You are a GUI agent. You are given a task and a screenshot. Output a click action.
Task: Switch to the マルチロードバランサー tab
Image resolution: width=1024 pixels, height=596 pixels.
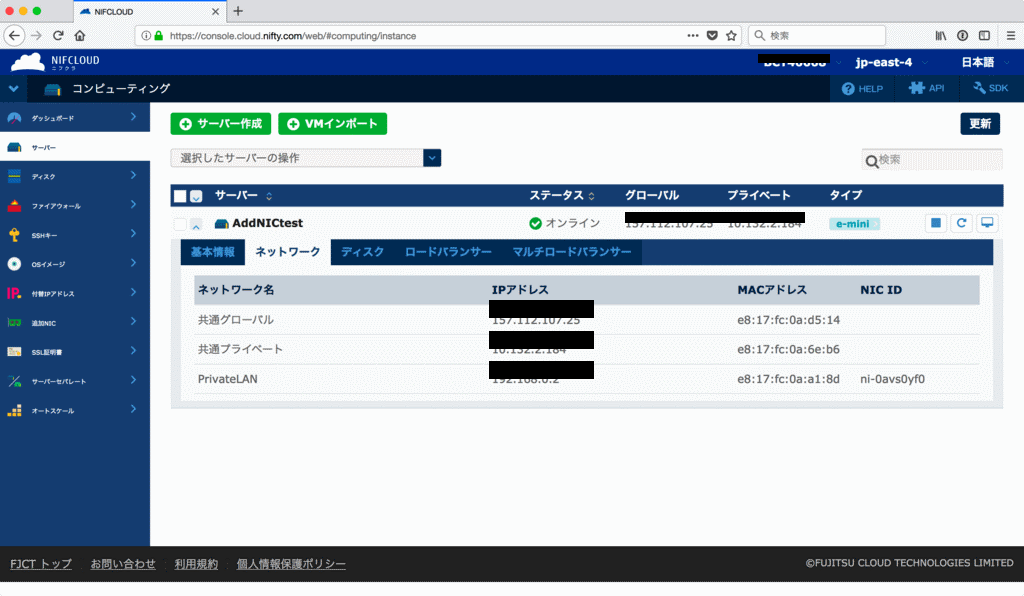point(571,252)
